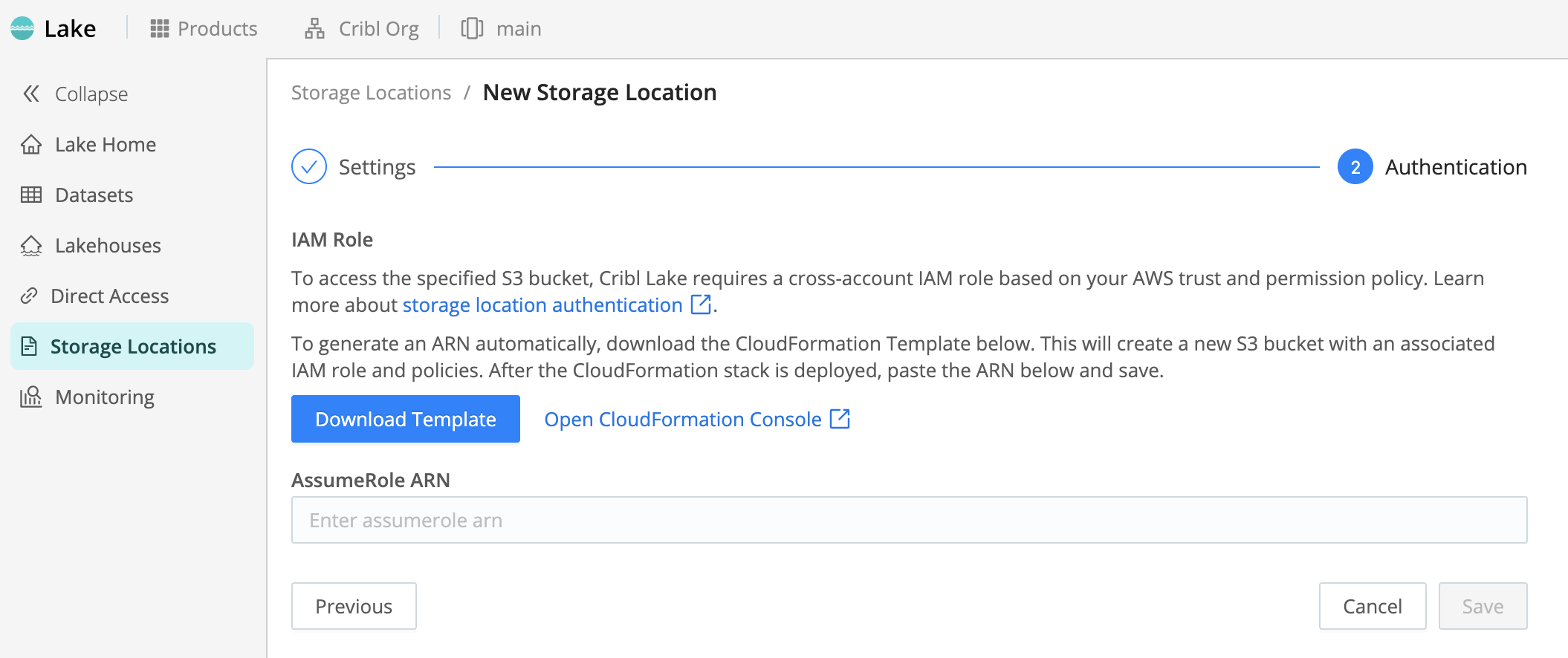Click the Direct Access link icon

pos(29,296)
